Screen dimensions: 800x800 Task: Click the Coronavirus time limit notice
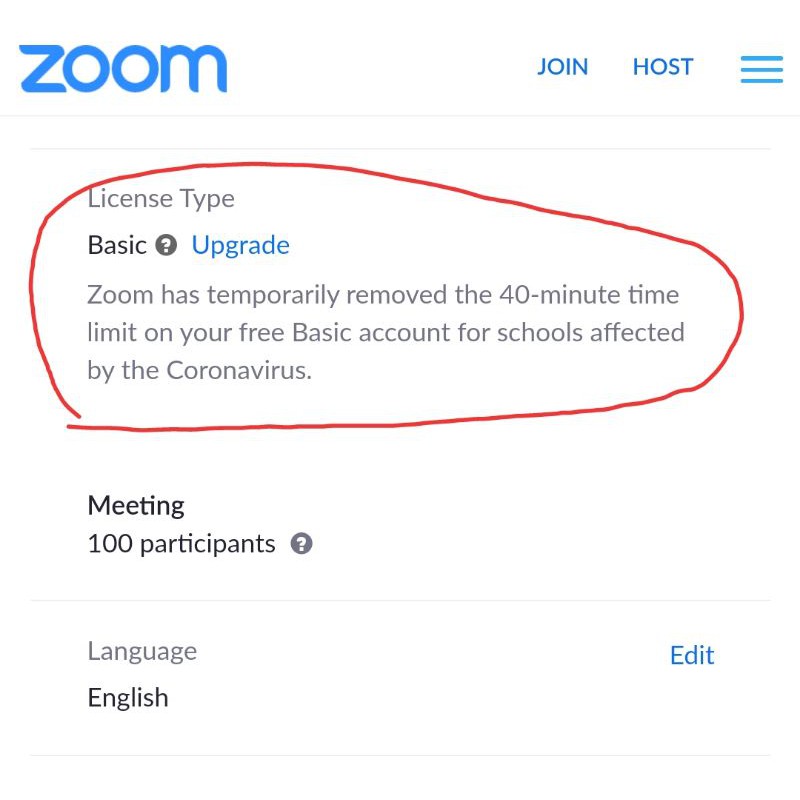tap(383, 332)
